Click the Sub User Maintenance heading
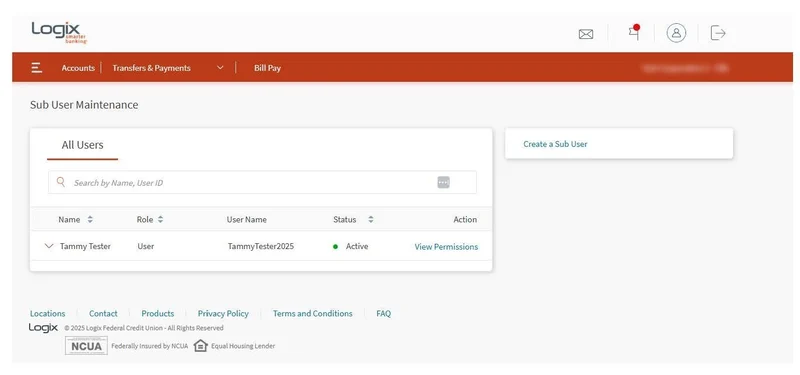The image size is (800, 375). click(84, 105)
